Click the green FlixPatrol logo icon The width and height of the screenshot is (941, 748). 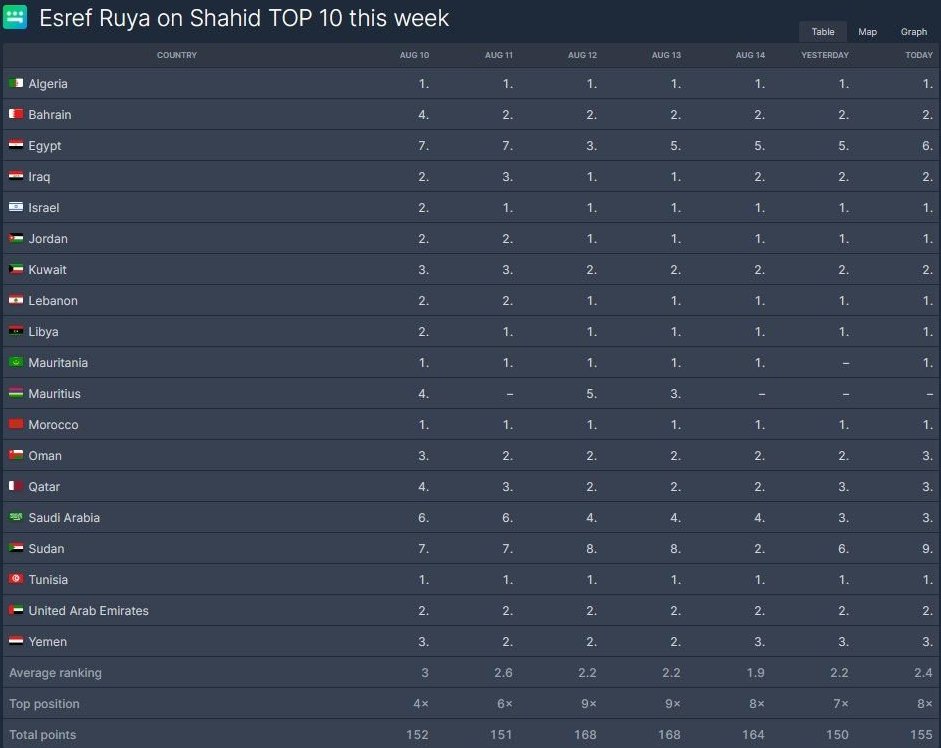(x=16, y=16)
